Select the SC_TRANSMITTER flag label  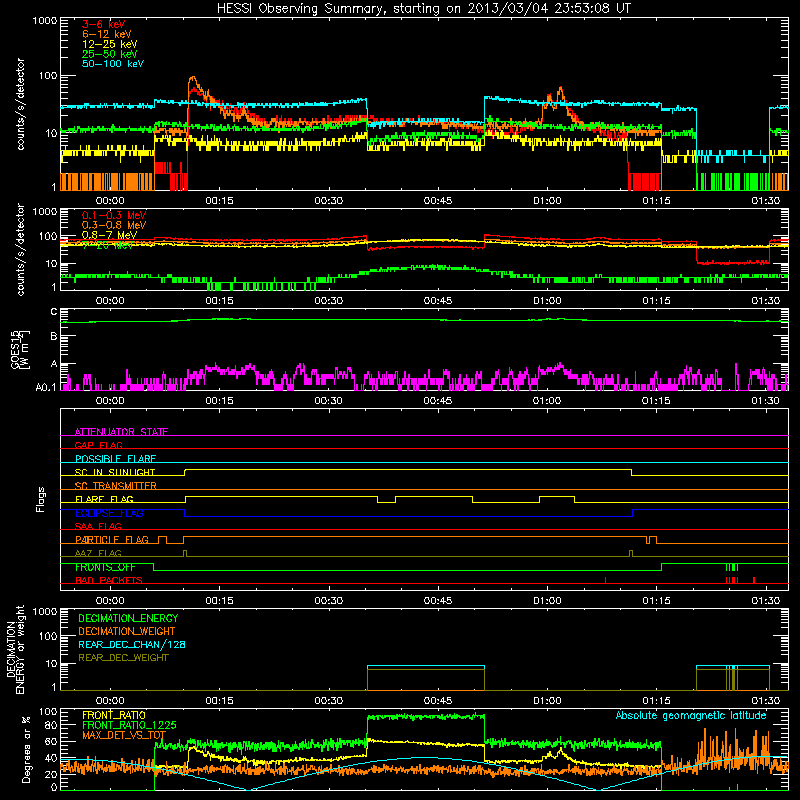point(116,485)
